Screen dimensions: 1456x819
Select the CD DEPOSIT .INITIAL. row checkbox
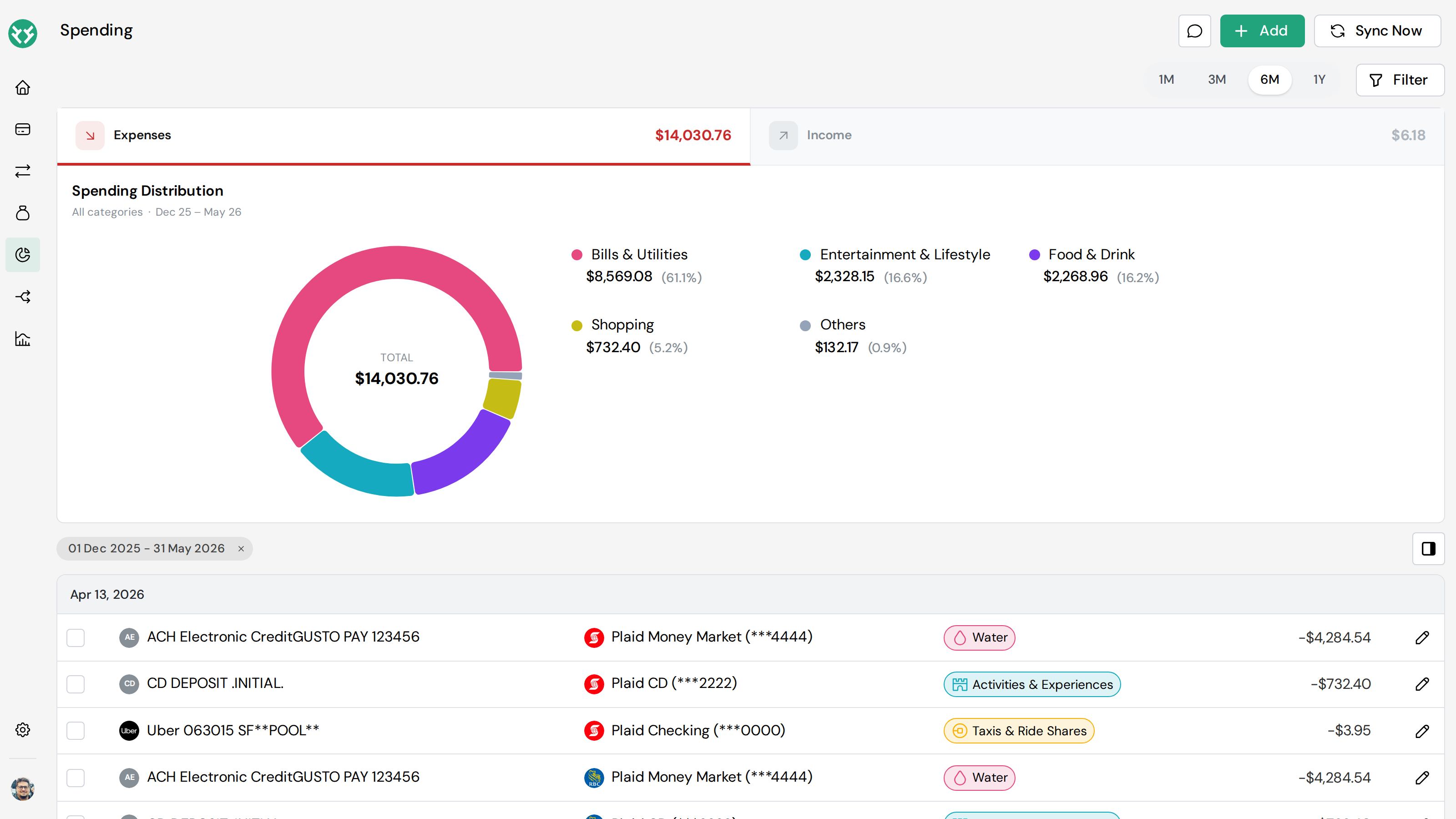tap(76, 684)
